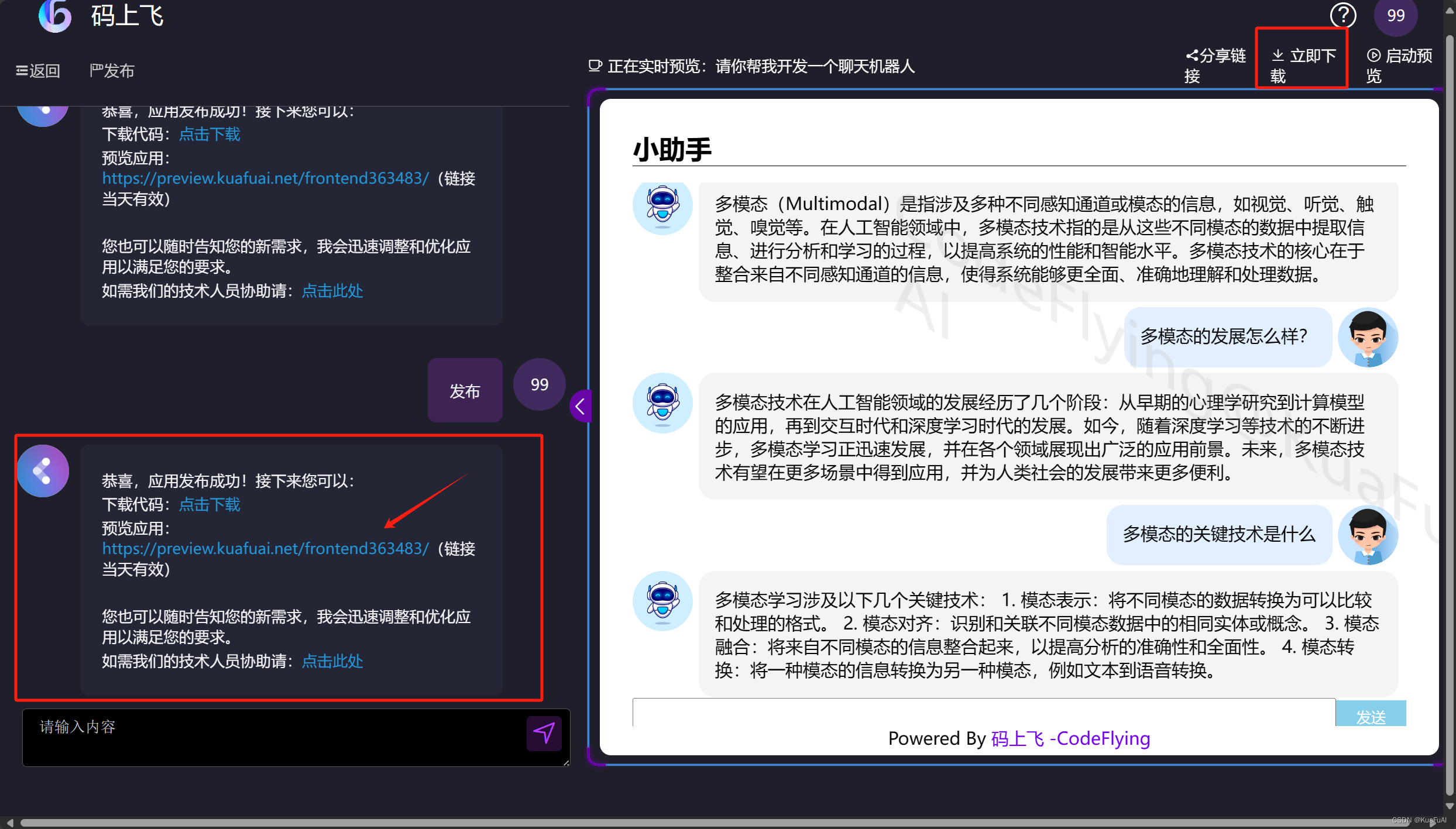Click the bottom 点击此处 technical support link
Image resolution: width=1456 pixels, height=829 pixels.
pyautogui.click(x=332, y=661)
